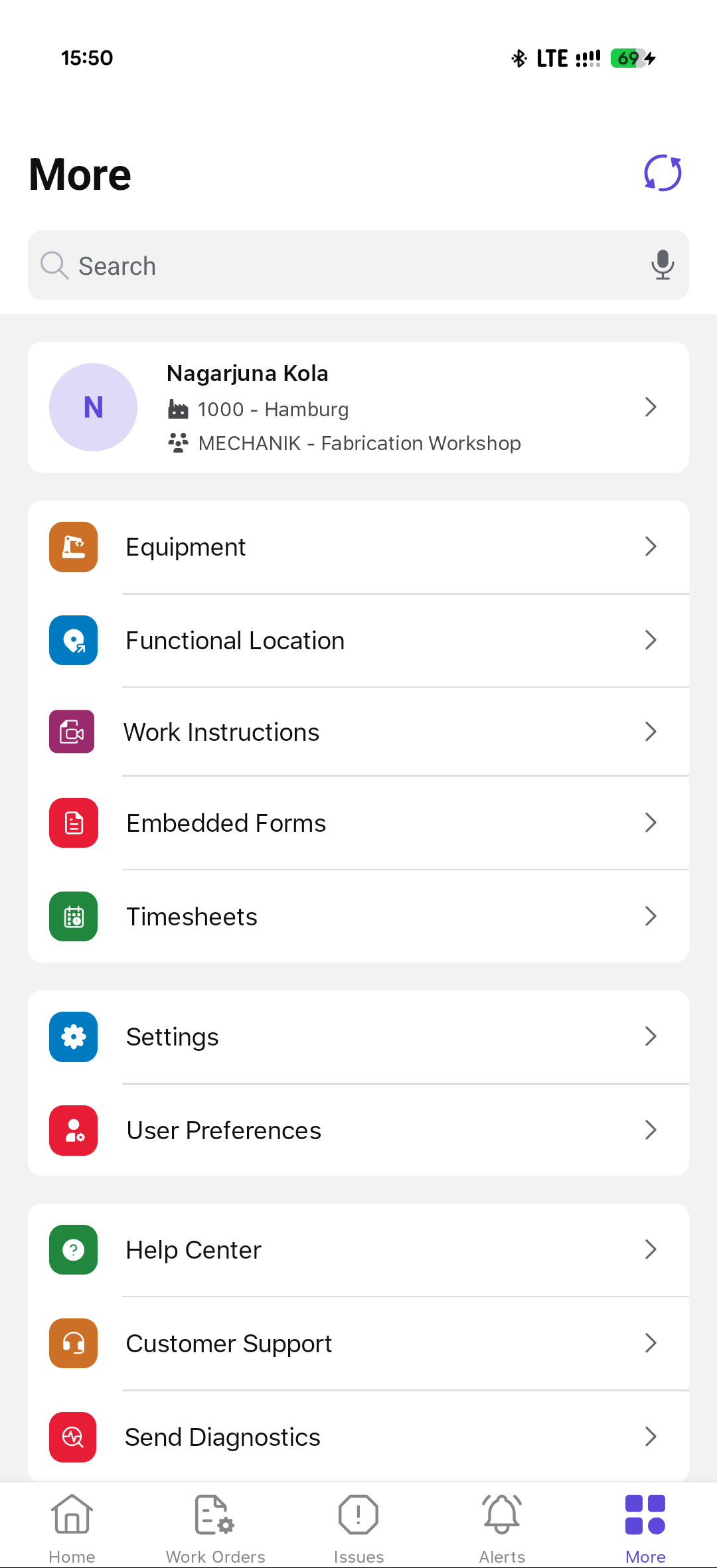This screenshot has width=717, height=1568.
Task: Open the Alerts tab
Action: [x=502, y=1527]
